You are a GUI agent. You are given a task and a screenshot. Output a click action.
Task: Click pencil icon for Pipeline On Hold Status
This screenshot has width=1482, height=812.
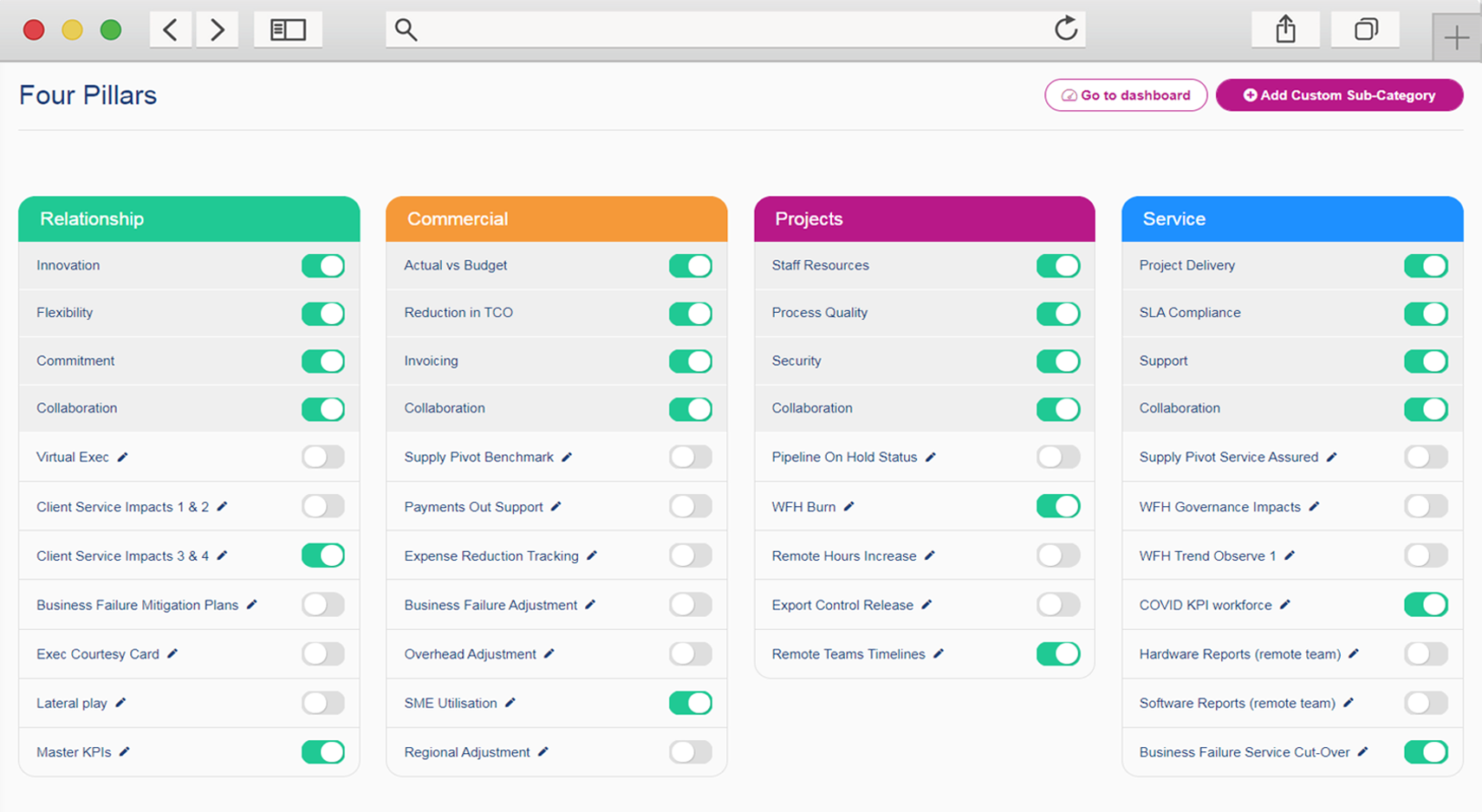931,457
